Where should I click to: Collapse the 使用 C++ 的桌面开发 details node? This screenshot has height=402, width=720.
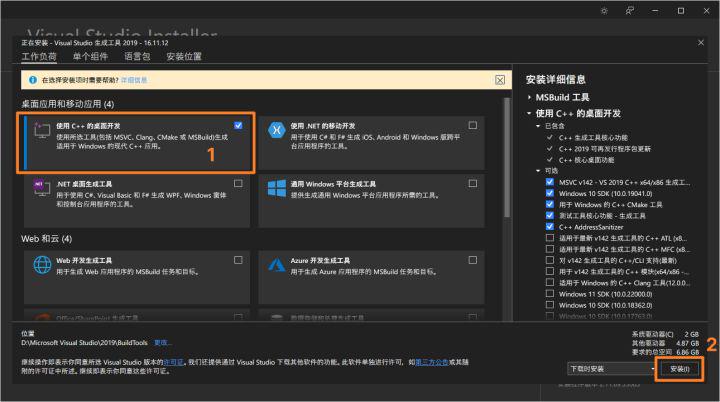click(x=529, y=113)
